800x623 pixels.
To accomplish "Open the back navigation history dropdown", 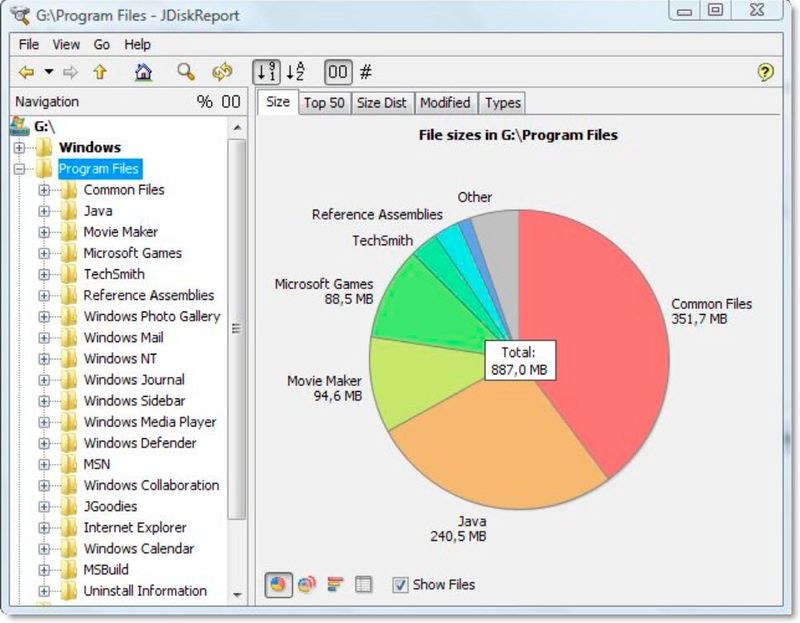I will tap(48, 72).
